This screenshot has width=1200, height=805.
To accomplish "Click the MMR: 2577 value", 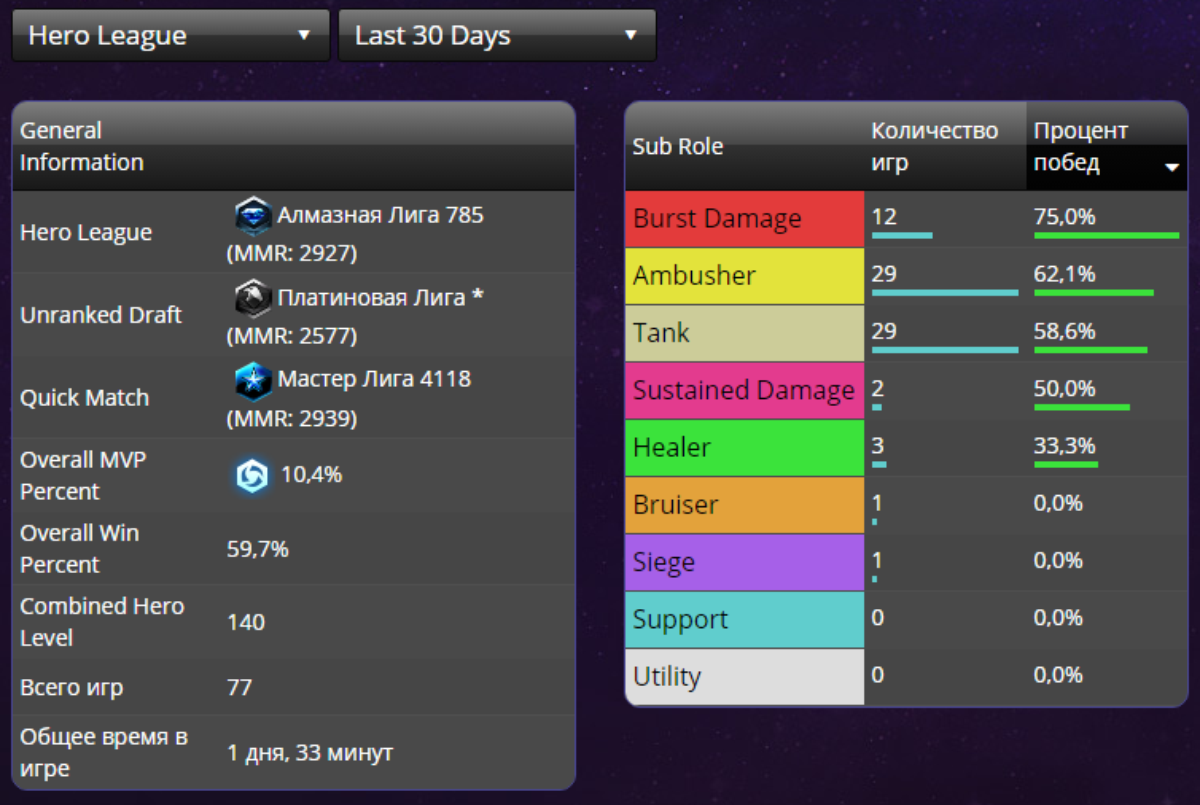I will coord(292,336).
